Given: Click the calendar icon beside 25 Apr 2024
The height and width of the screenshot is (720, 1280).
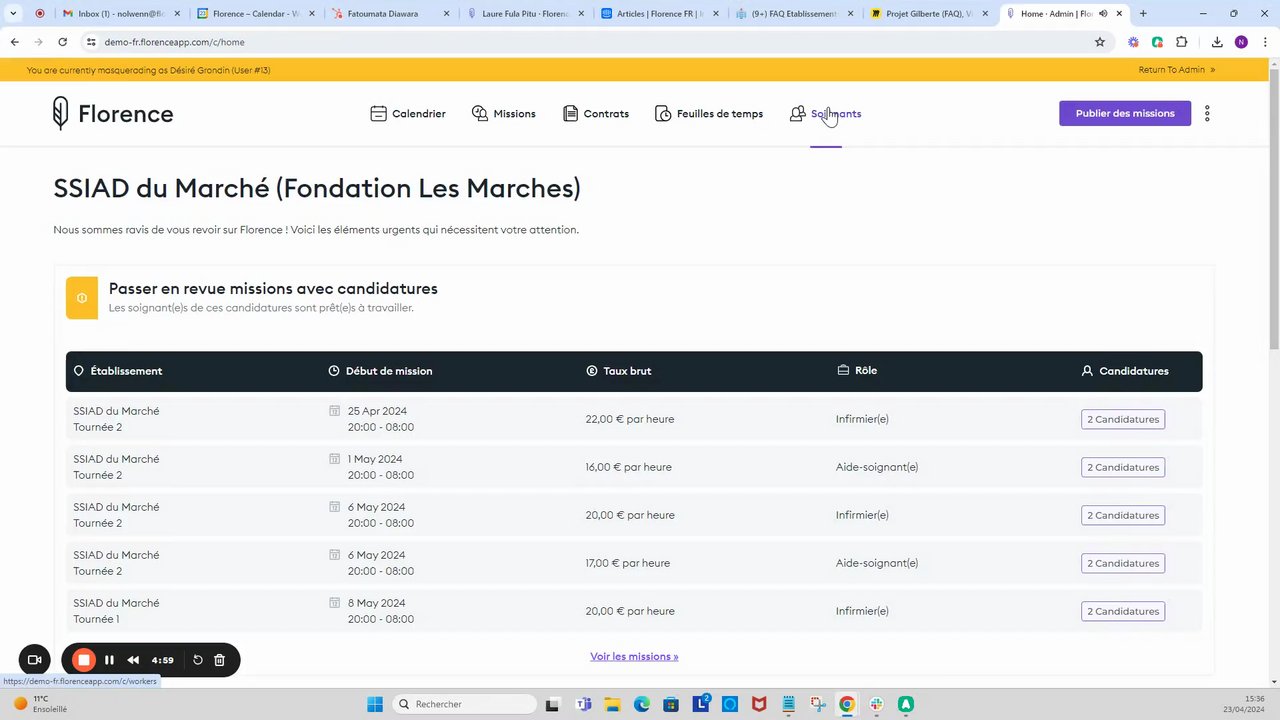Looking at the screenshot, I should 334,411.
